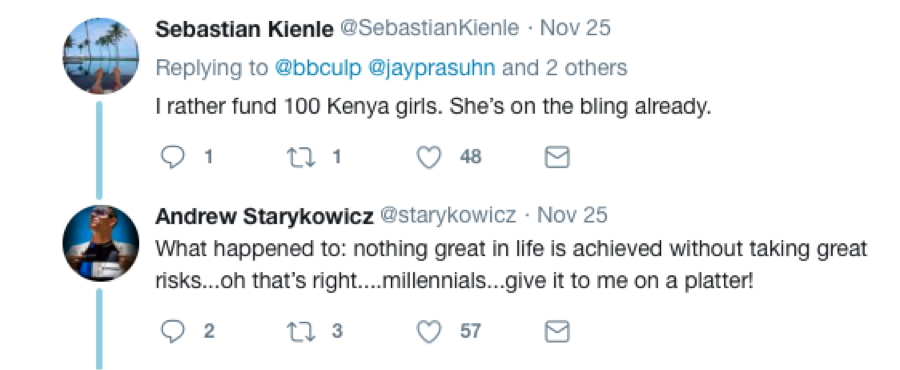This screenshot has height=370, width=900.
Task: Open Andrew Starykowicz's profile avatar
Action: (x=100, y=243)
